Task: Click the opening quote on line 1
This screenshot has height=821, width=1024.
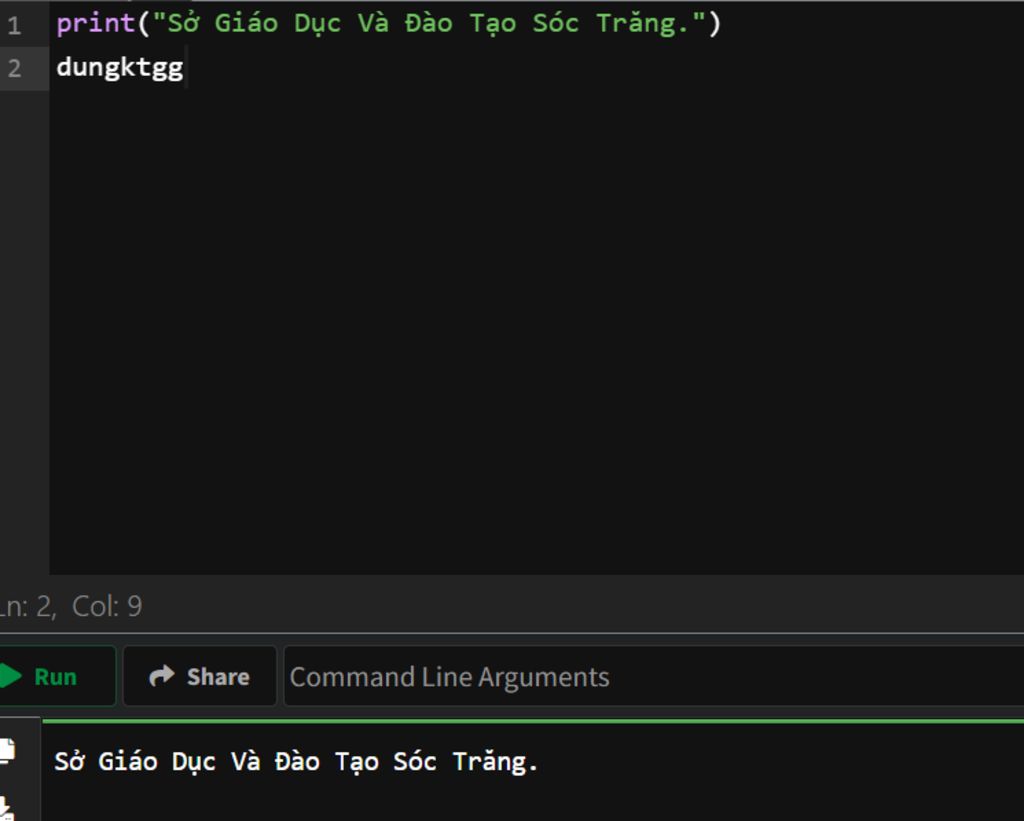Action: click(x=159, y=24)
